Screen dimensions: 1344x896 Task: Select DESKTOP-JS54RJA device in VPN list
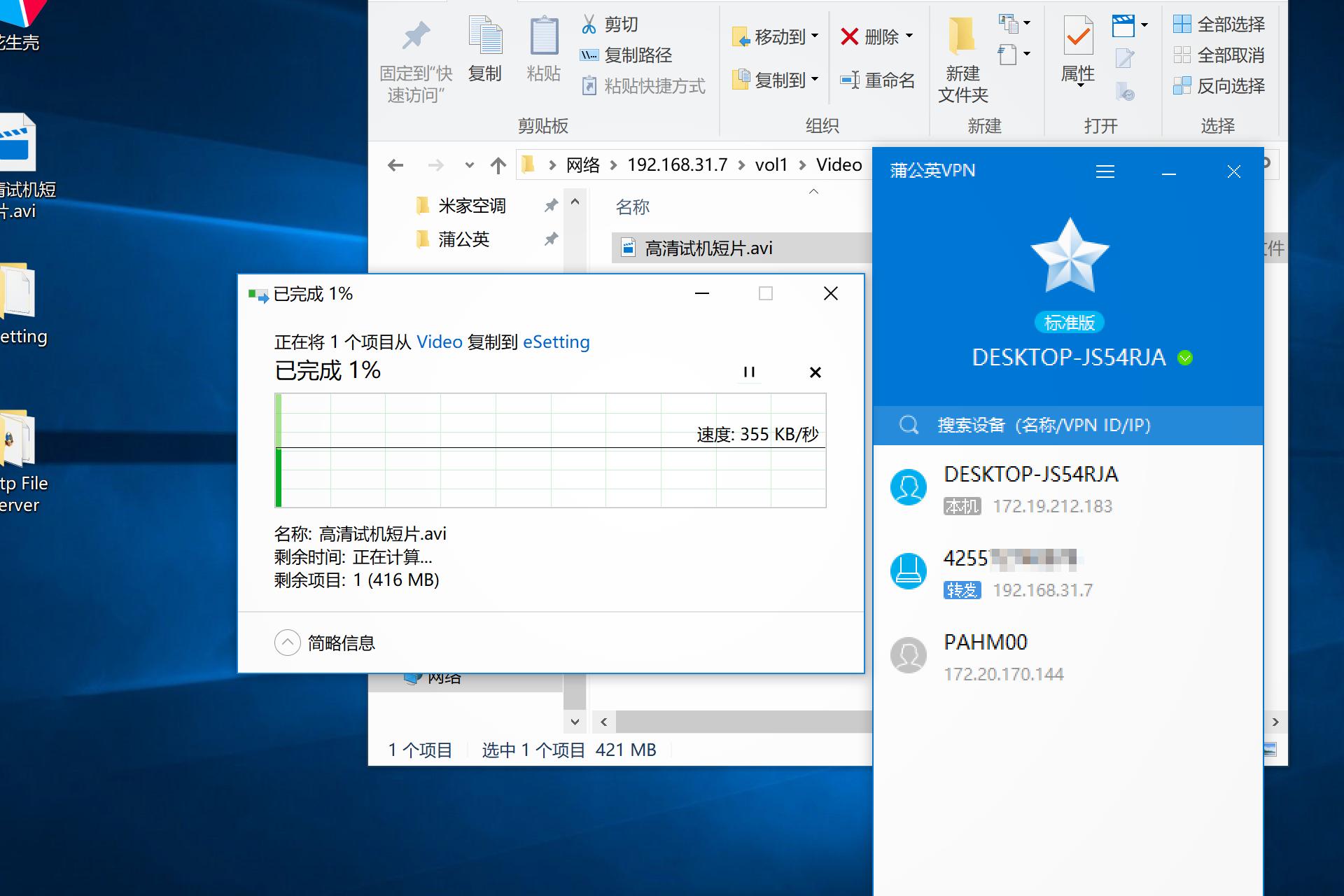pyautogui.click(x=1068, y=489)
